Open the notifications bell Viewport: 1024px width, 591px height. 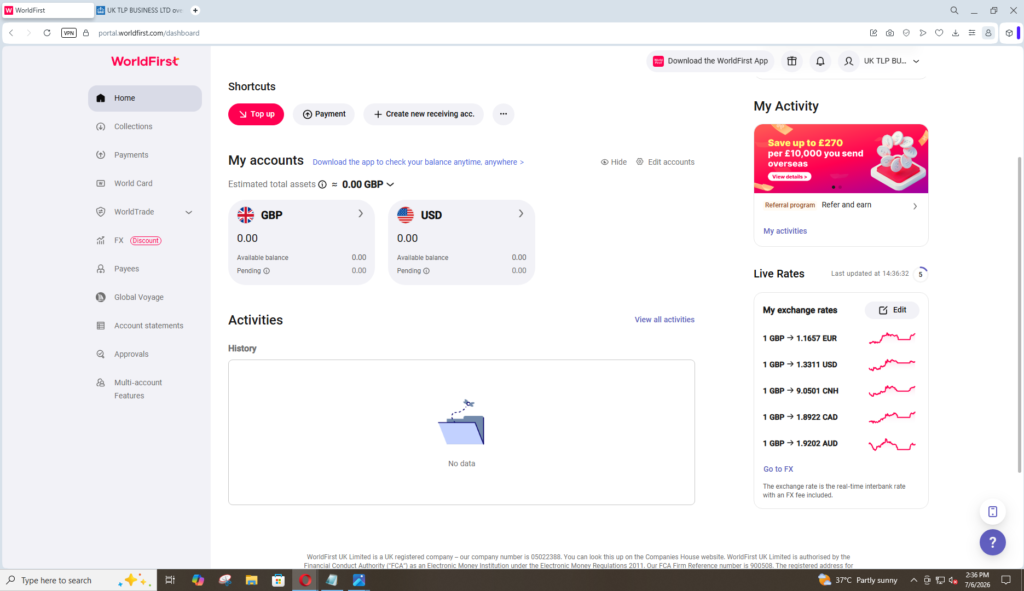coord(820,61)
